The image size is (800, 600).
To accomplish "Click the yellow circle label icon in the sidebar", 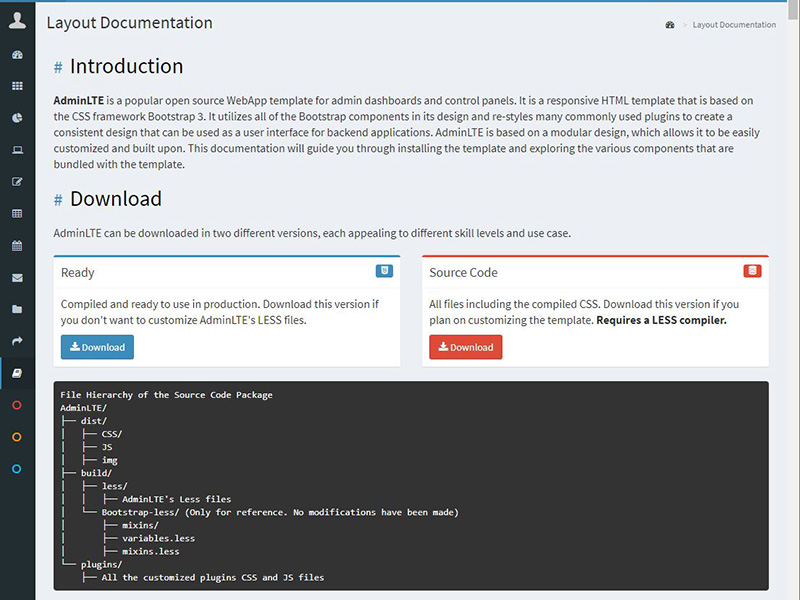I will [x=17, y=437].
